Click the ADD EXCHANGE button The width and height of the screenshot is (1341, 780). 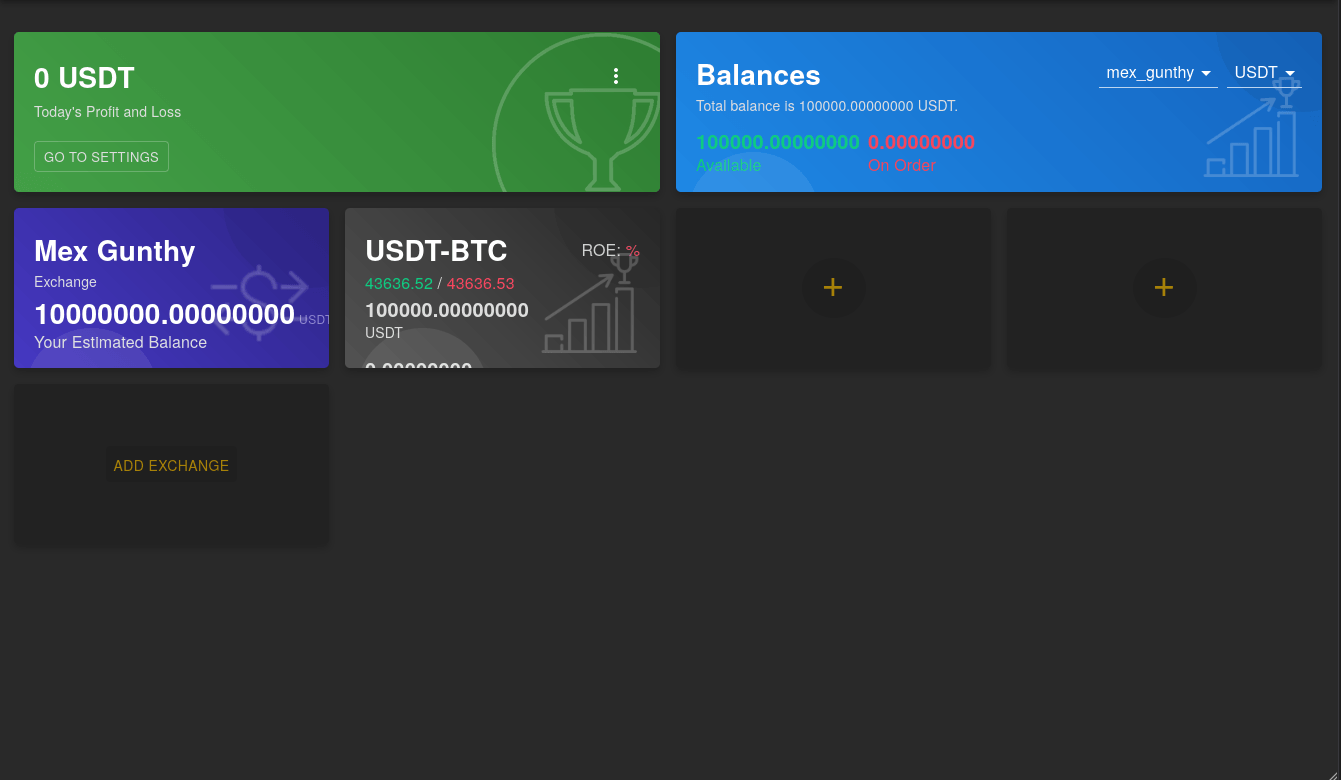point(171,466)
